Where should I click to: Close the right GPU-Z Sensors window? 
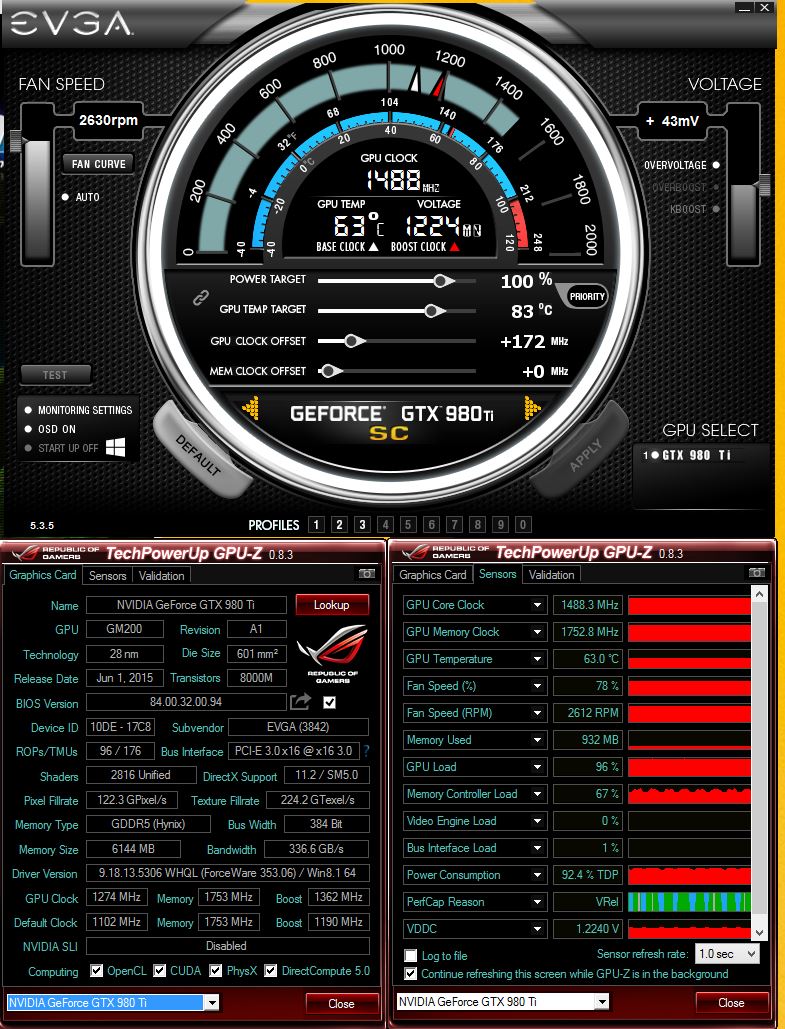731,1003
